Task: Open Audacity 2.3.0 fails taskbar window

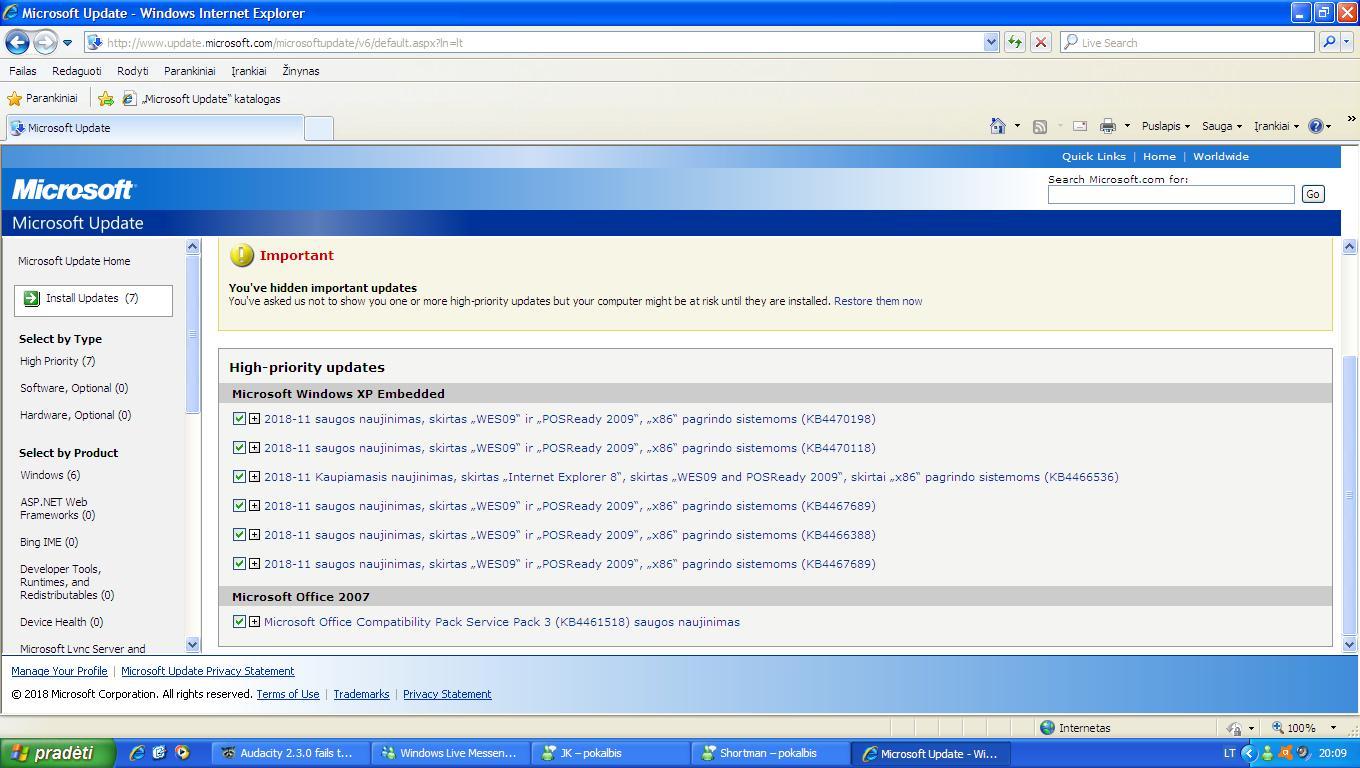Action: click(x=290, y=753)
